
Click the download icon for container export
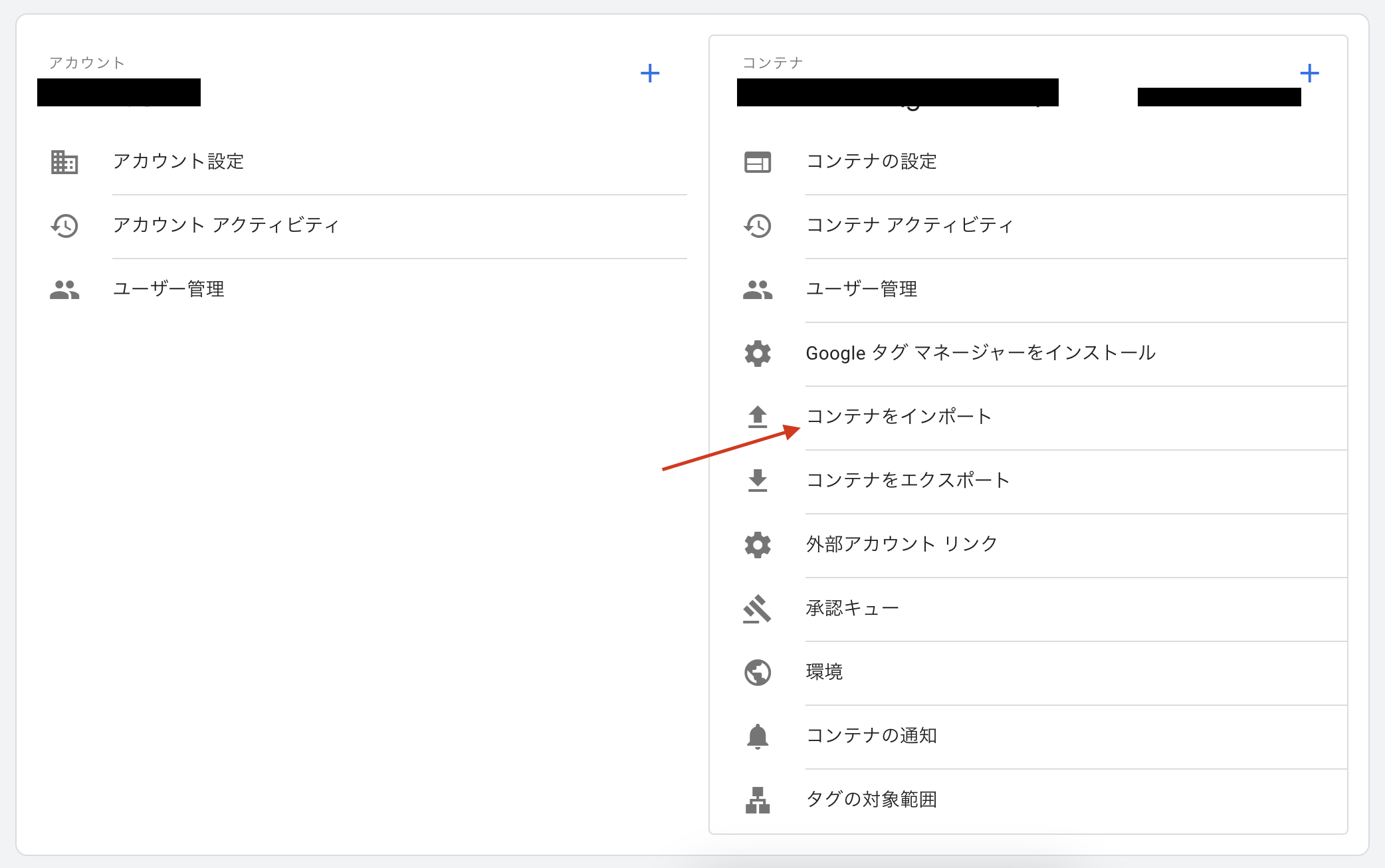pos(758,481)
